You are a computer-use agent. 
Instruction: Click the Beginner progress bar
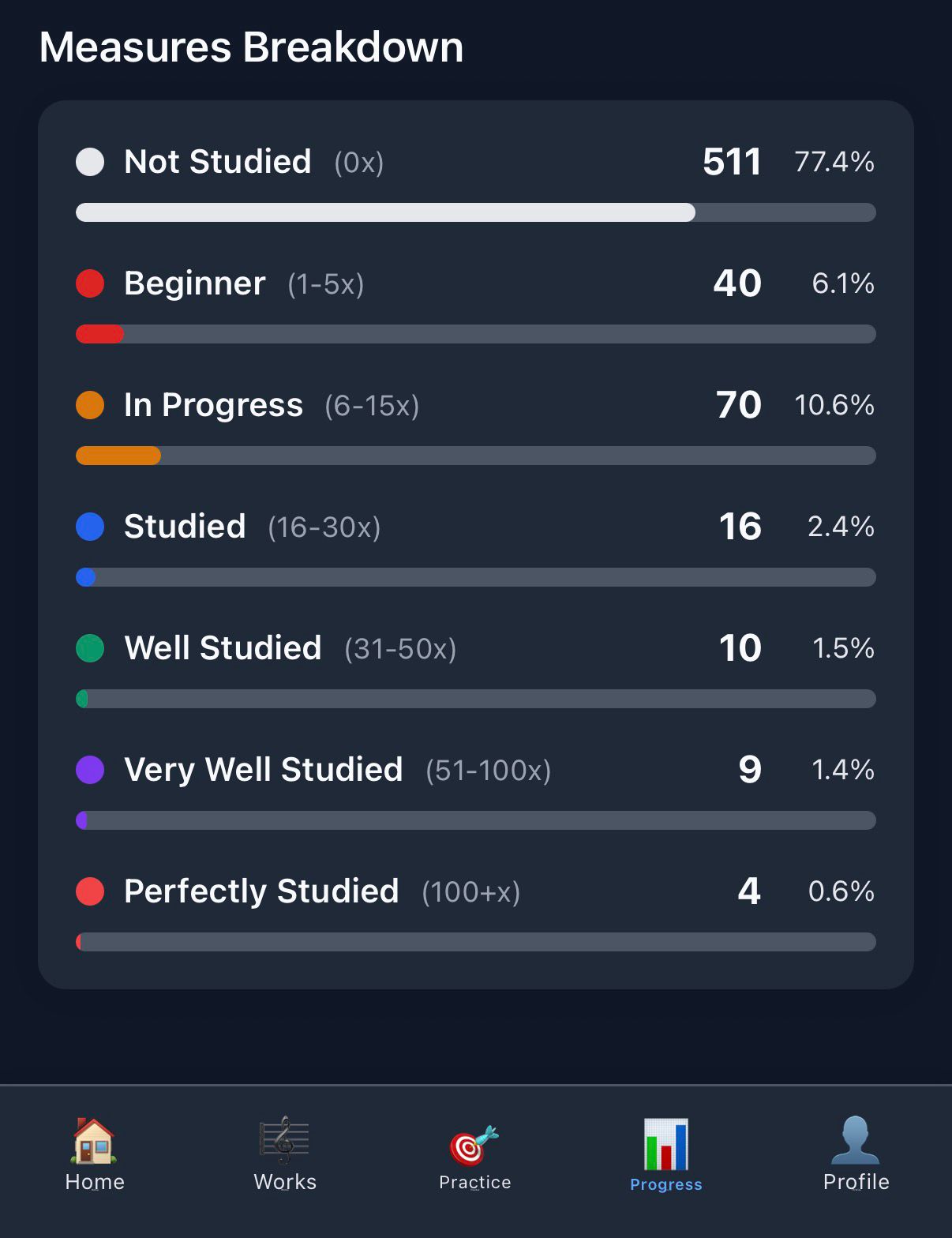tap(475, 334)
